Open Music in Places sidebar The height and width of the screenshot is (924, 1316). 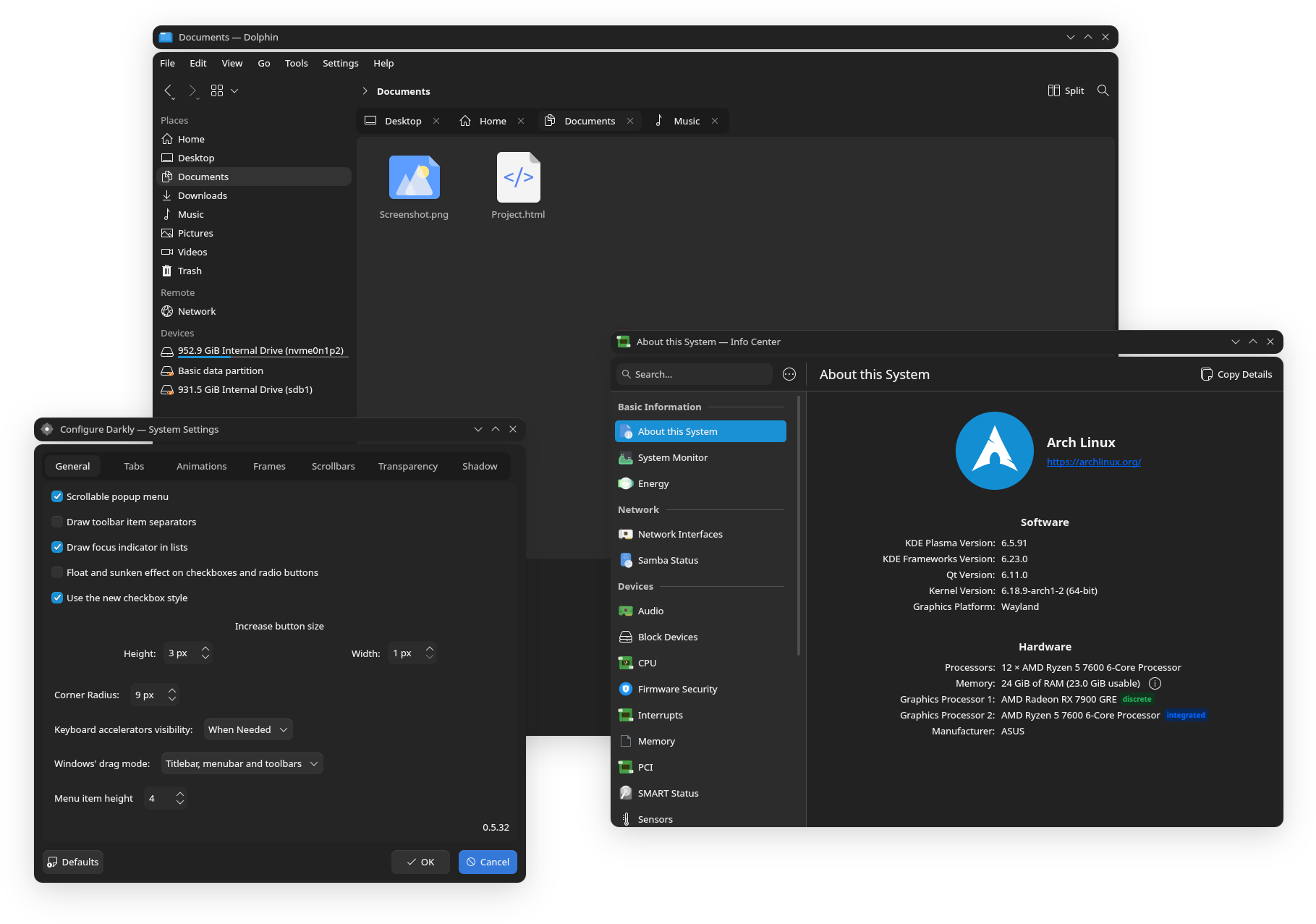pos(254,214)
